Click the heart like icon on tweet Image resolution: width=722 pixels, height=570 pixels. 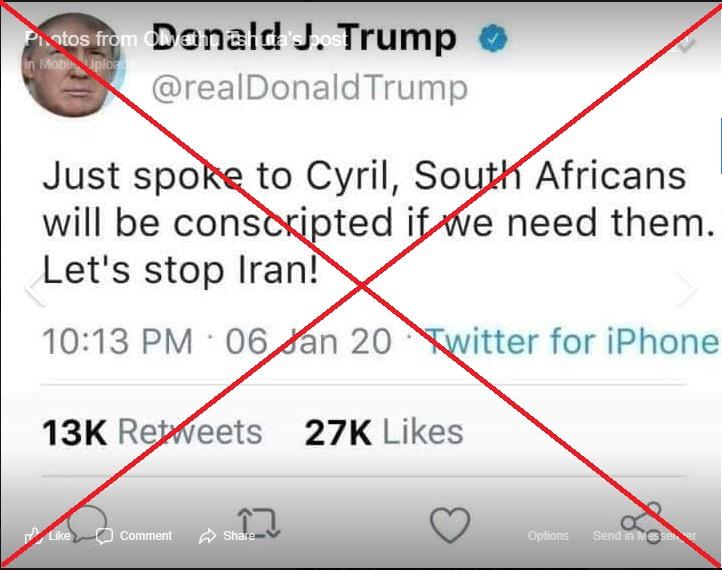pos(450,525)
